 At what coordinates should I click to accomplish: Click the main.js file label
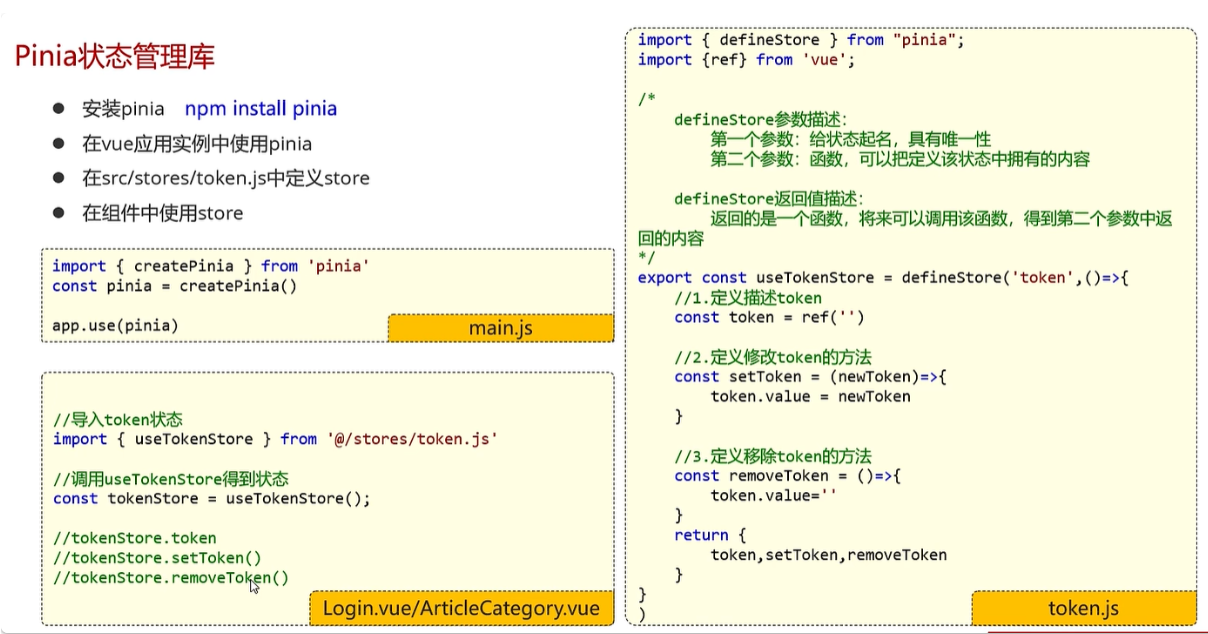pyautogui.click(x=500, y=328)
